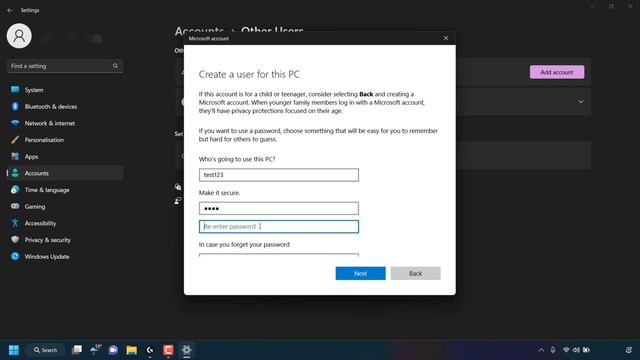This screenshot has height=360, width=640.
Task: Click the password field with dots
Action: coord(279,208)
